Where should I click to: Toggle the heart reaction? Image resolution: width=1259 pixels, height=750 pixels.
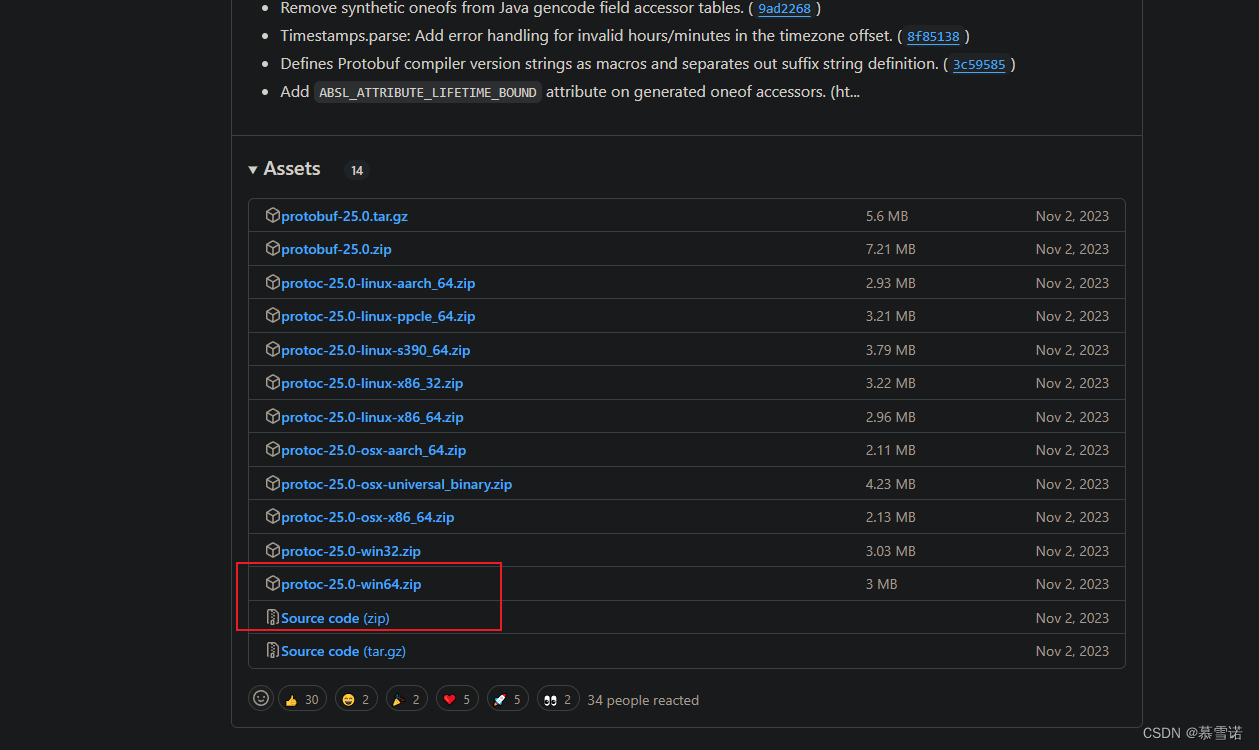point(457,698)
